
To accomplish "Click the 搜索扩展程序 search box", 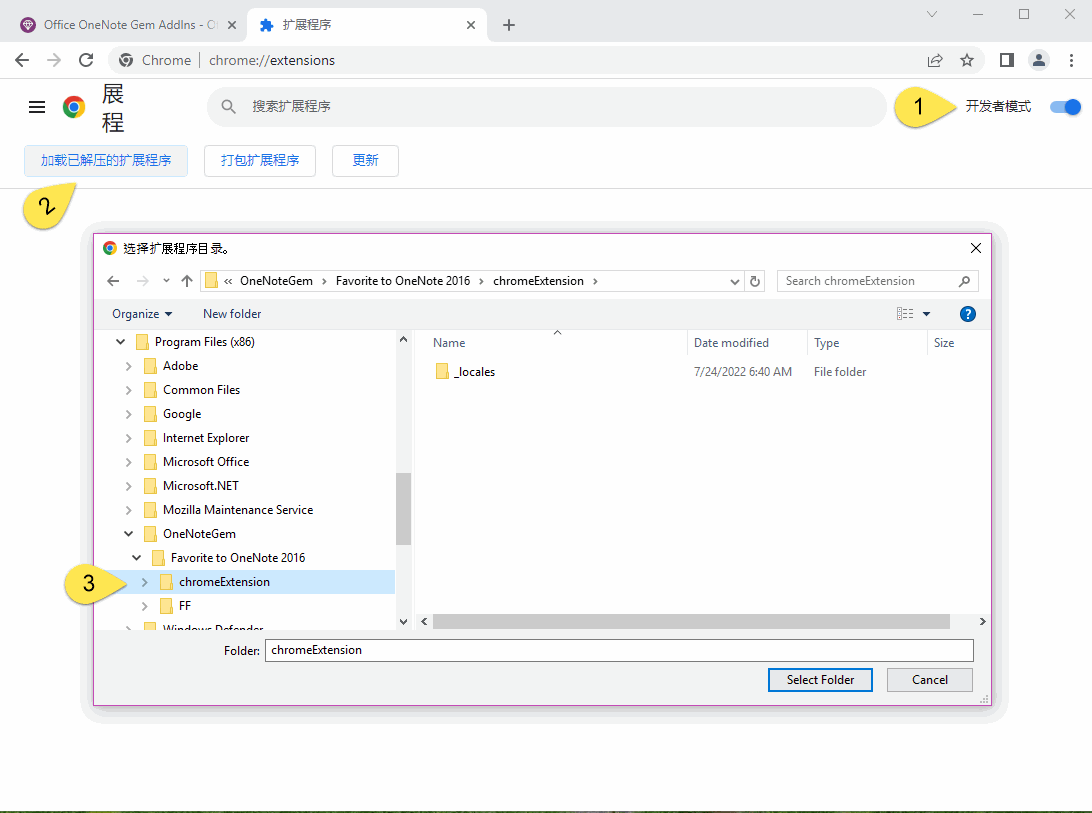I will [x=547, y=107].
